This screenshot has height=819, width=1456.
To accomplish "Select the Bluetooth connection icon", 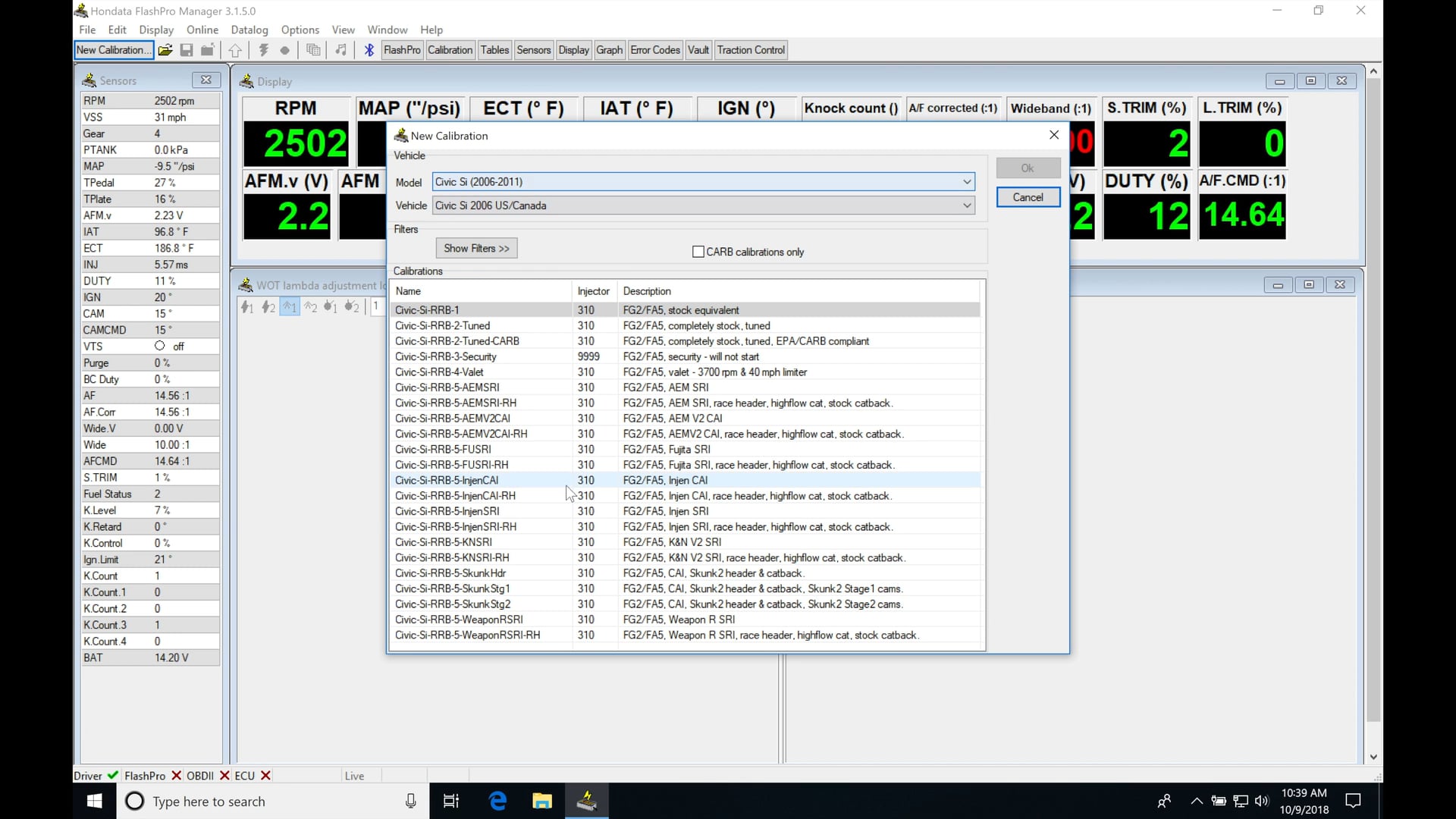I will pos(369,50).
